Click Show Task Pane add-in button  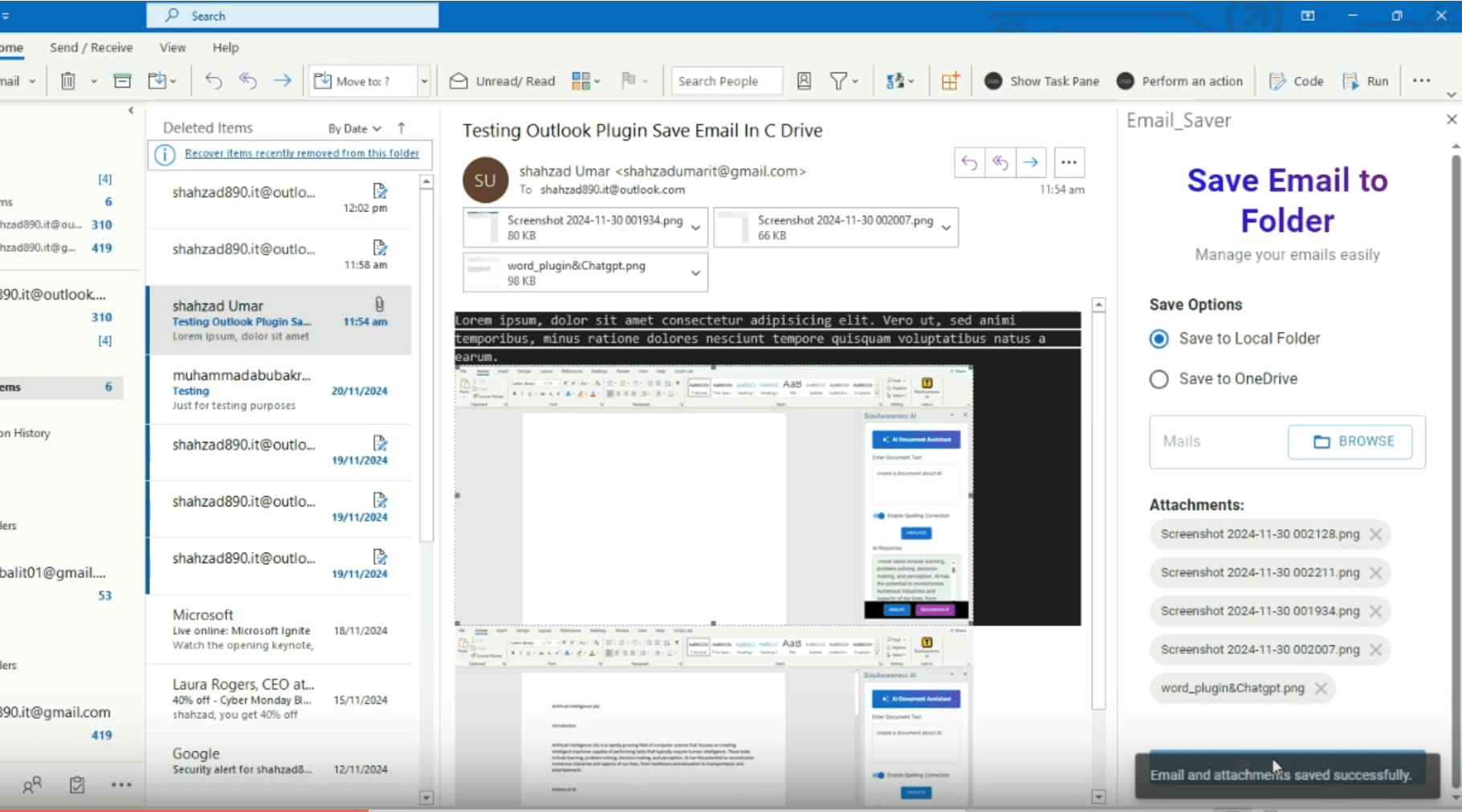point(1041,81)
